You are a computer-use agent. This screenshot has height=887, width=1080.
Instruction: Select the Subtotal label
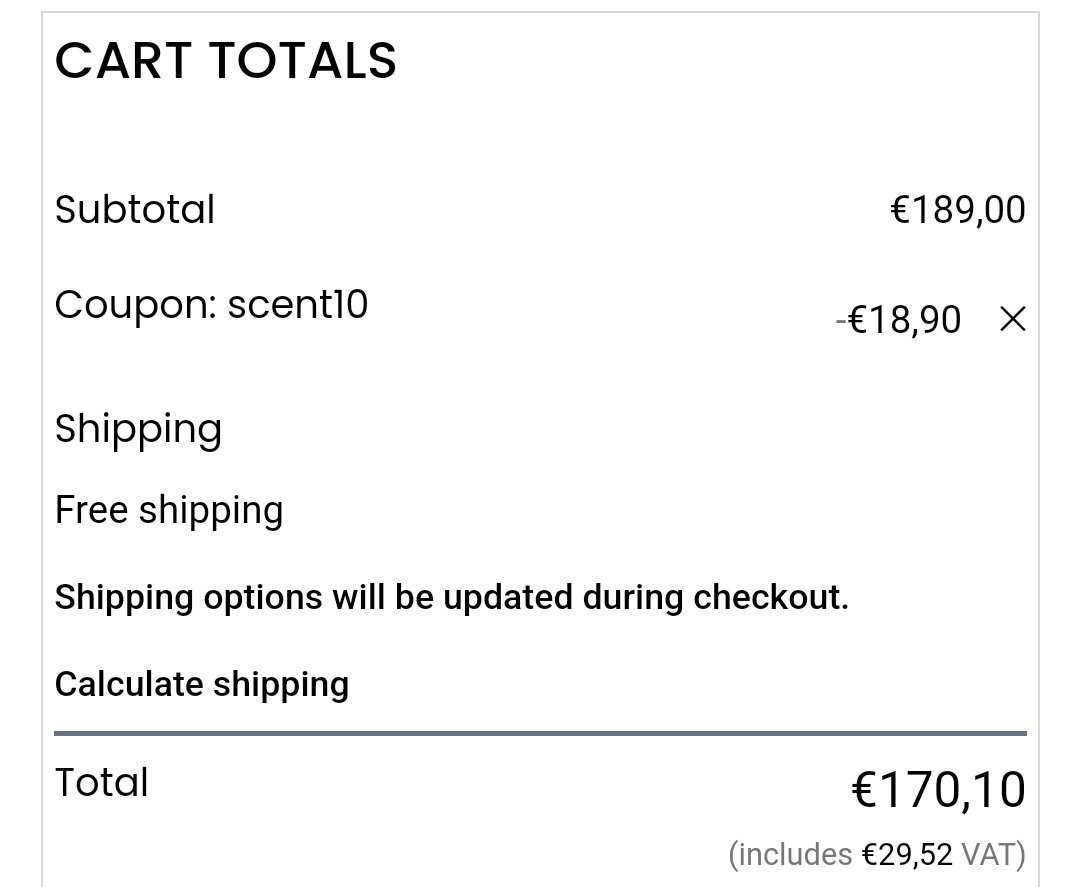135,210
